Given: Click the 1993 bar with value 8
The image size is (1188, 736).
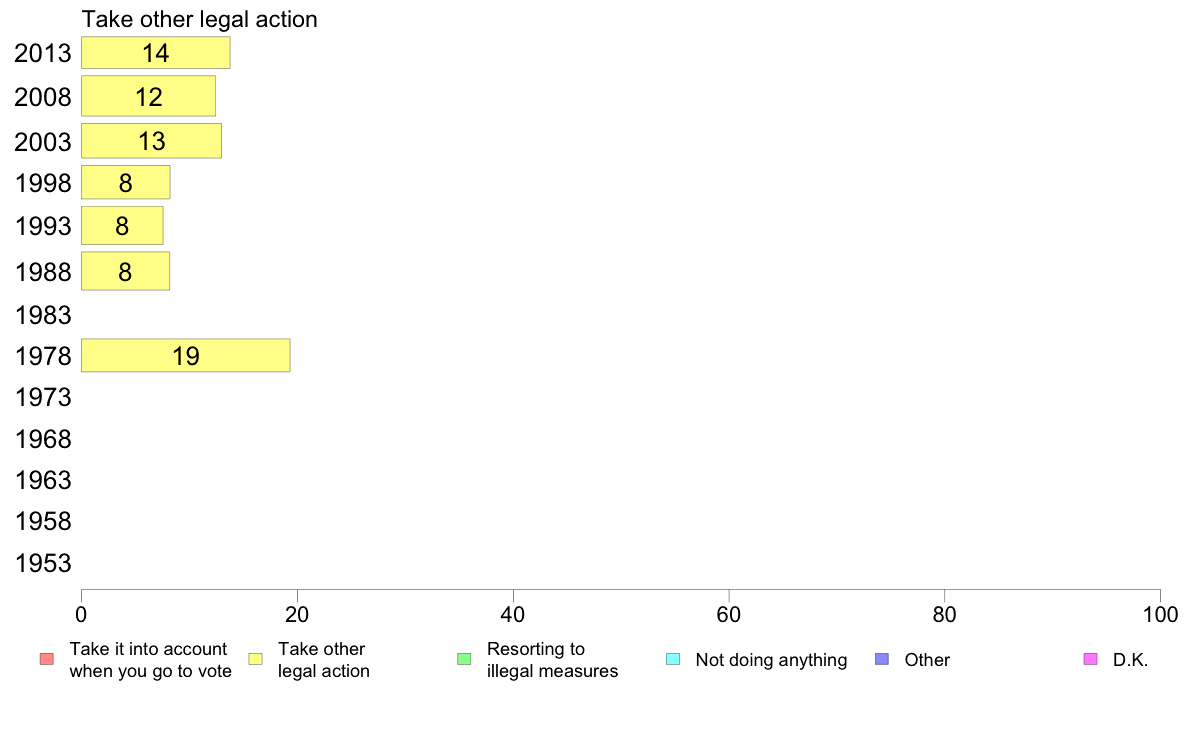Looking at the screenshot, I should pyautogui.click(x=122, y=226).
